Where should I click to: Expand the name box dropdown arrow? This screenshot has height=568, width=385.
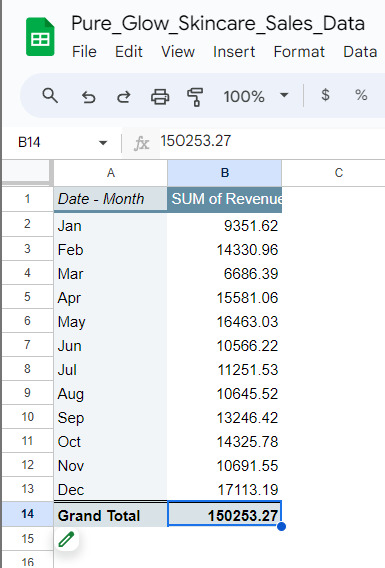point(103,143)
